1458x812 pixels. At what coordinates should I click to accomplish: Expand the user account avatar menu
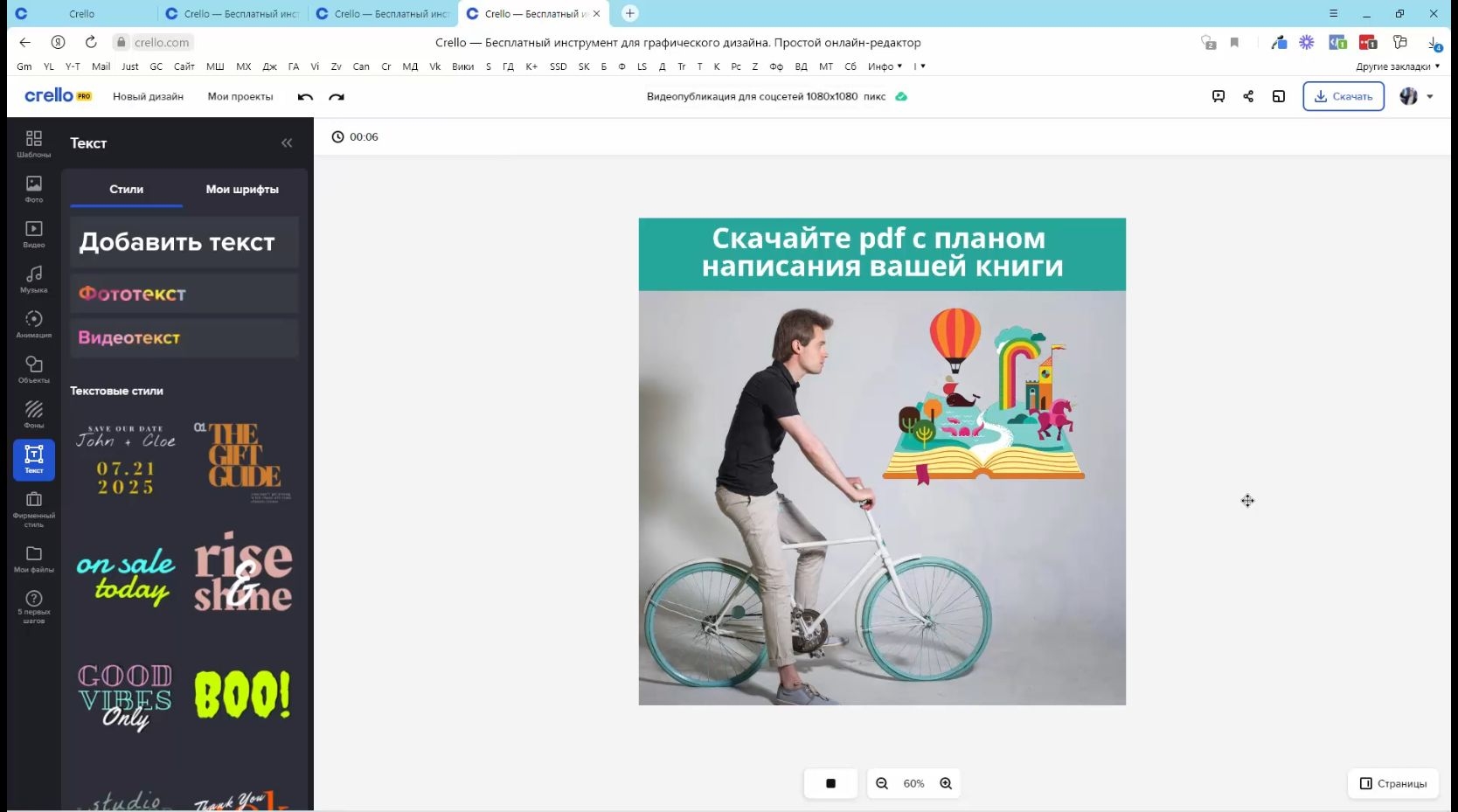(x=1417, y=96)
